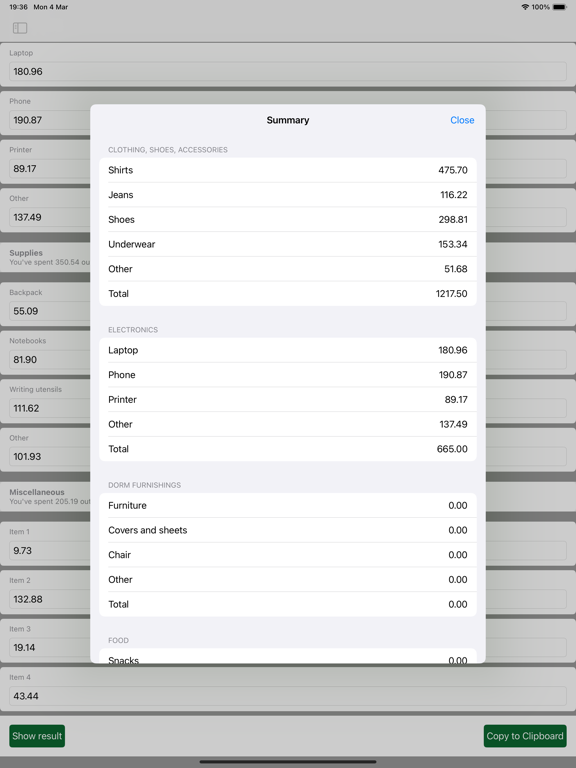This screenshot has height=768, width=576.
Task: Tap the battery status indicator
Action: point(559,7)
